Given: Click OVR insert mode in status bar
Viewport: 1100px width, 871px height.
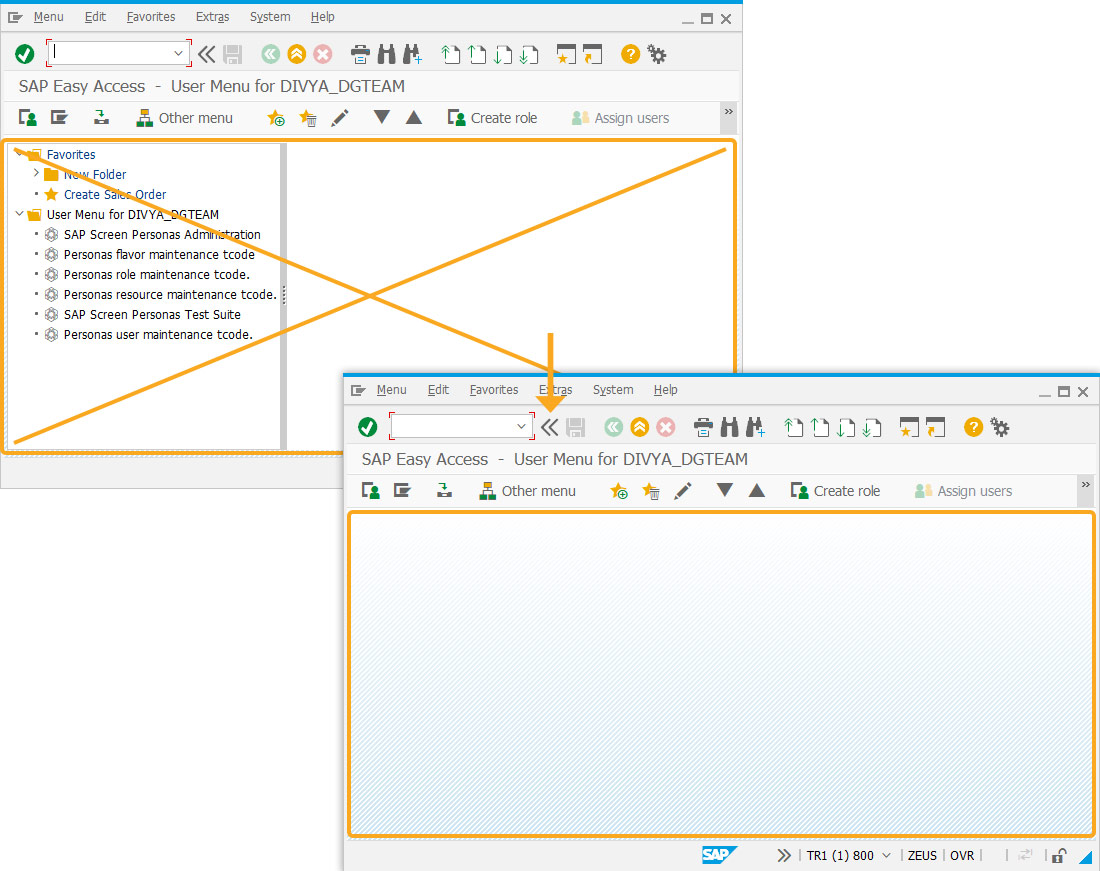Looking at the screenshot, I should [x=962, y=856].
